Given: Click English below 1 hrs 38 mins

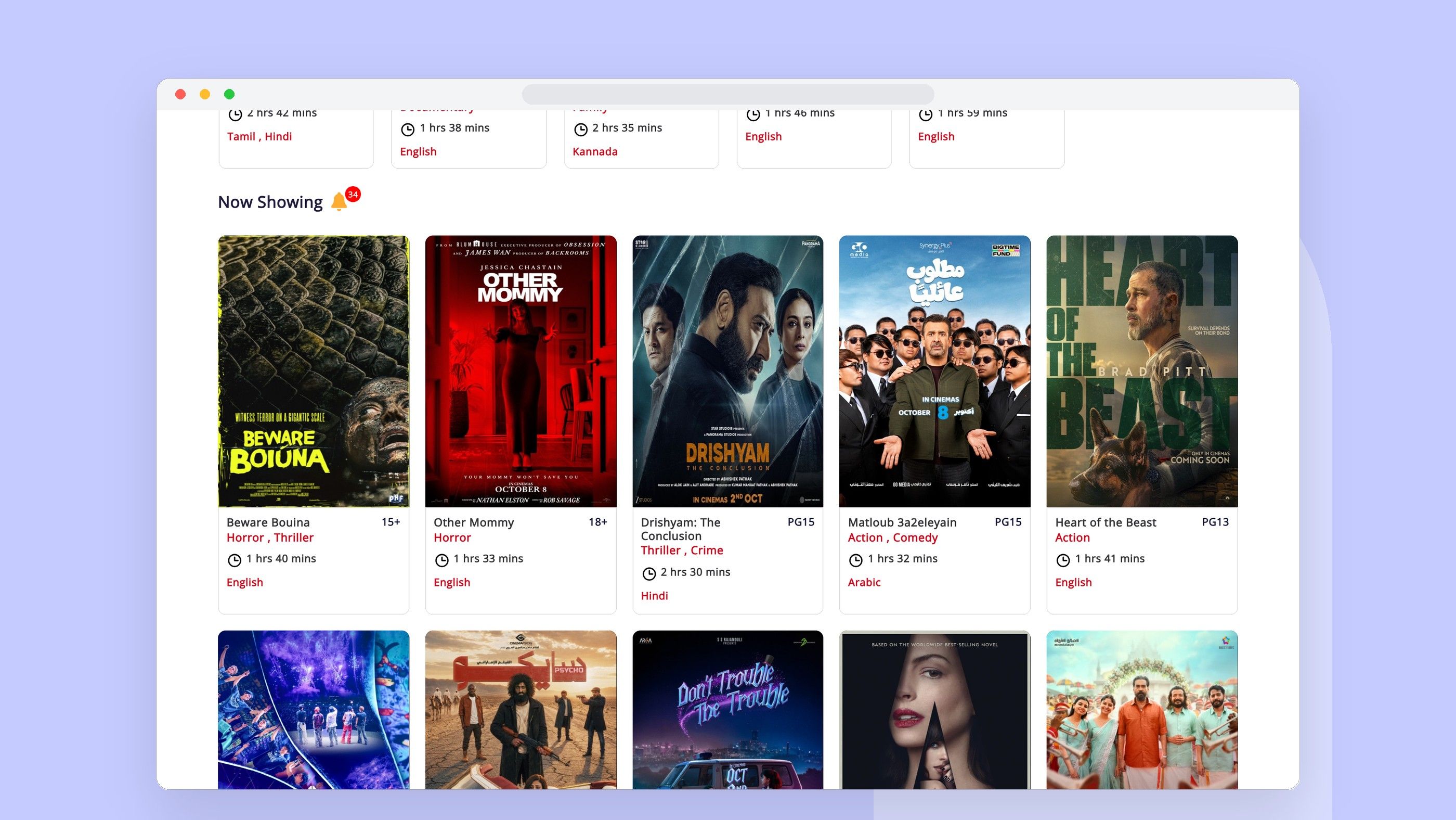Looking at the screenshot, I should pos(418,151).
